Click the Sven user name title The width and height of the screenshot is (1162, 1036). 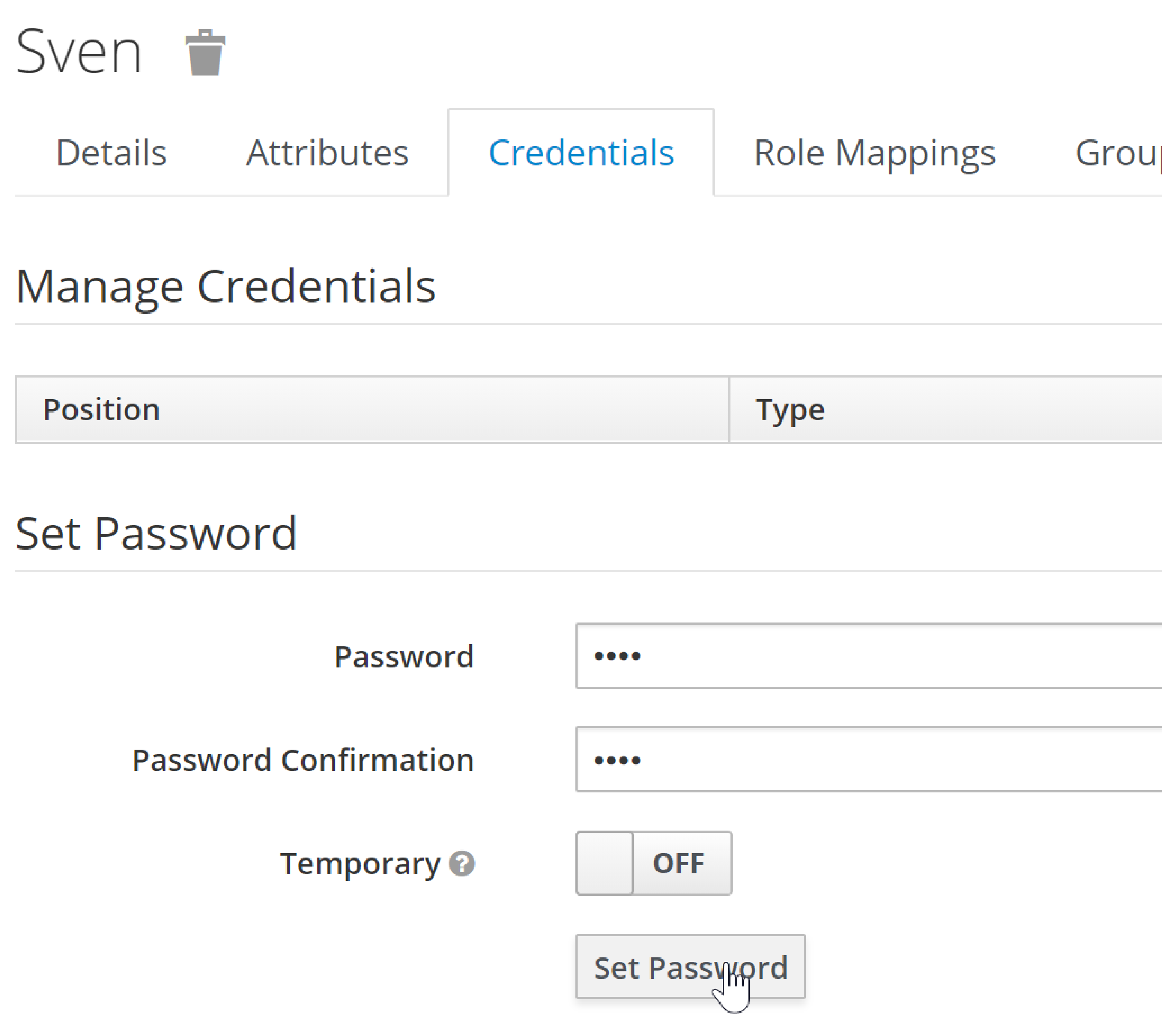click(79, 52)
